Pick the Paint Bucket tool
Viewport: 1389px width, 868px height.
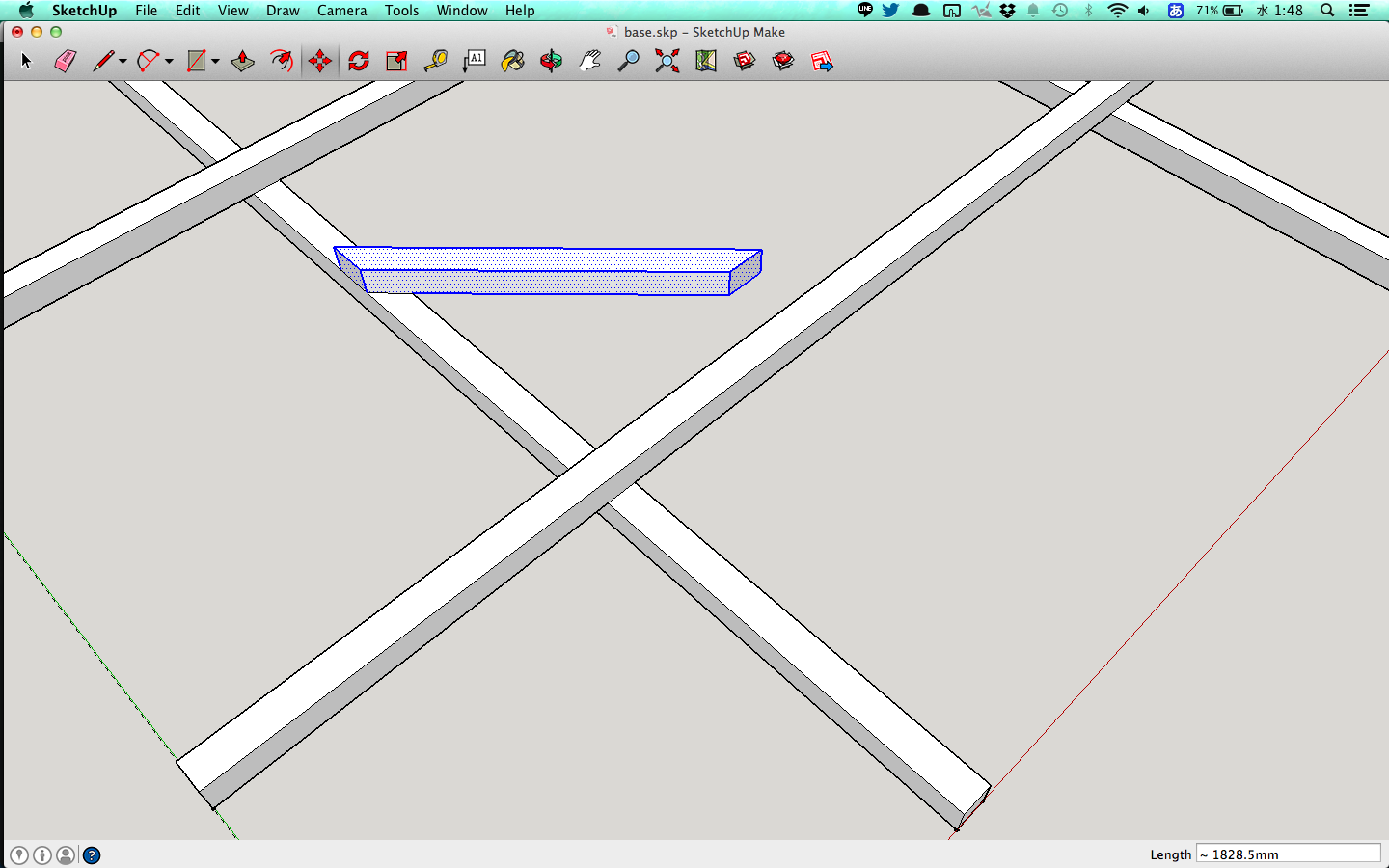(512, 62)
